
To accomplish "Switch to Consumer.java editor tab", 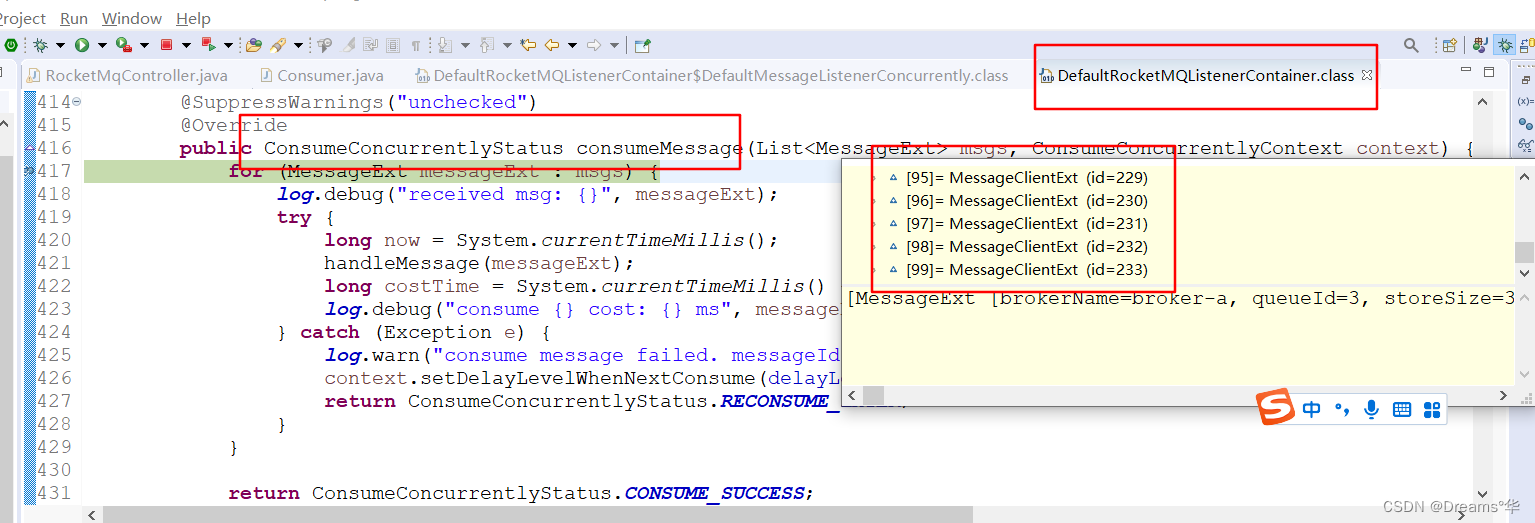I will pyautogui.click(x=322, y=75).
